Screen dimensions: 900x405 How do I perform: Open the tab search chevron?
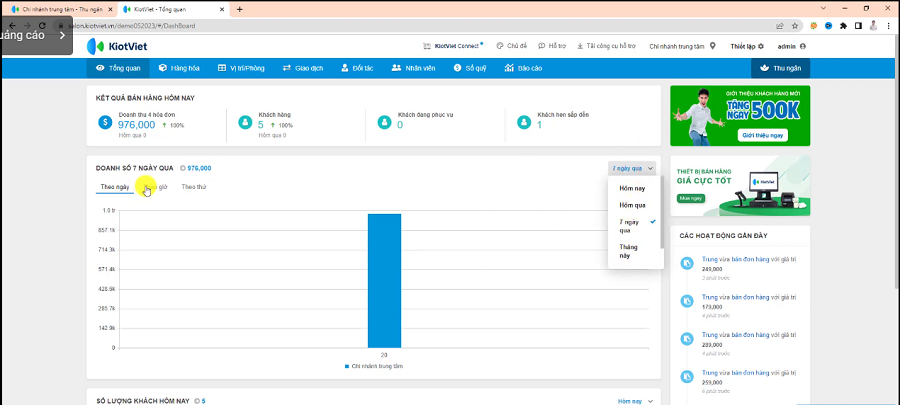pyautogui.click(x=823, y=9)
